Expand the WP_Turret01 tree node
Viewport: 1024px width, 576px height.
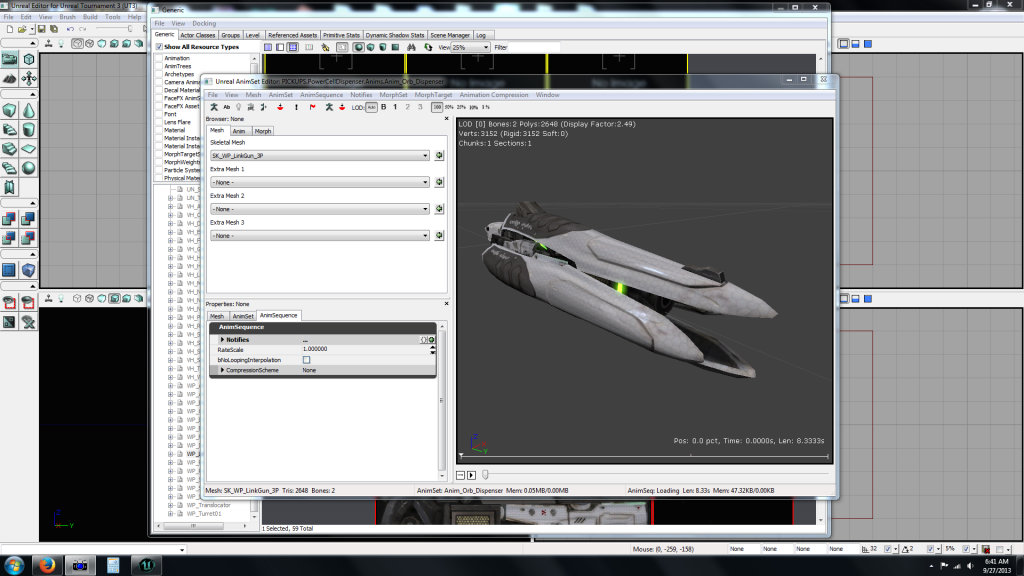tap(170, 513)
